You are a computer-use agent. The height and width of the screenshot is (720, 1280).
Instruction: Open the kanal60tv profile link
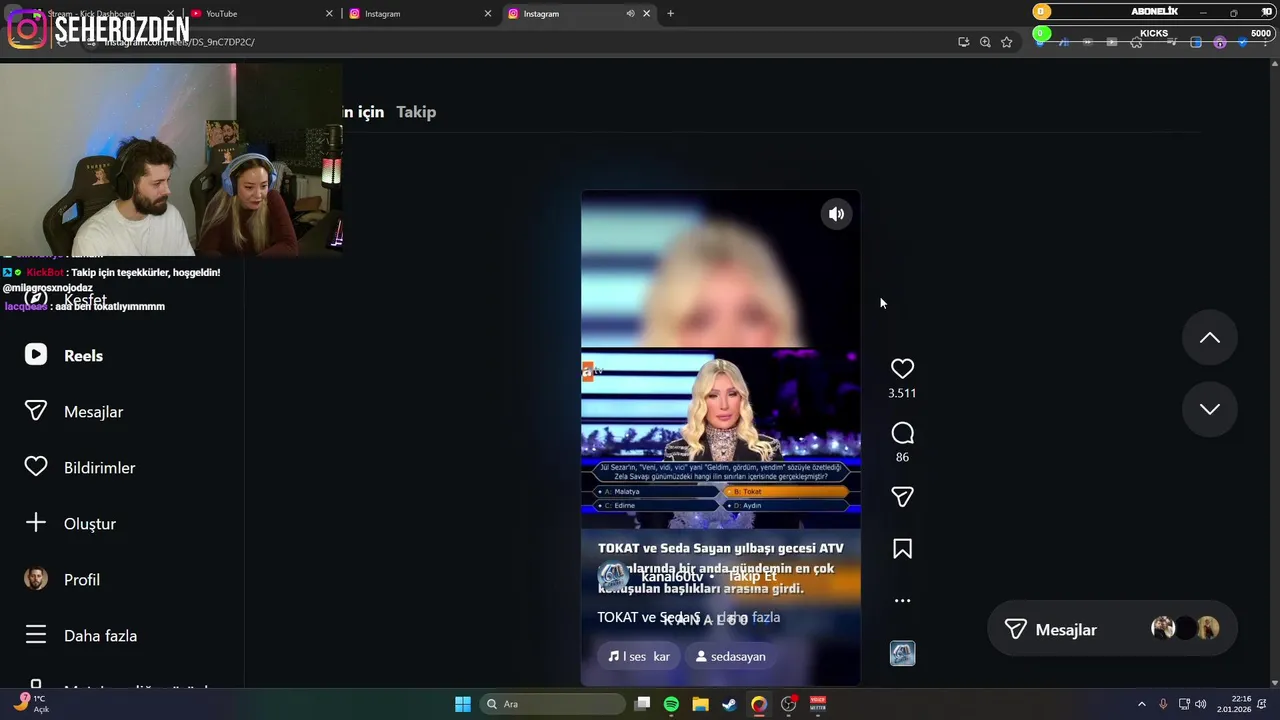[672, 577]
